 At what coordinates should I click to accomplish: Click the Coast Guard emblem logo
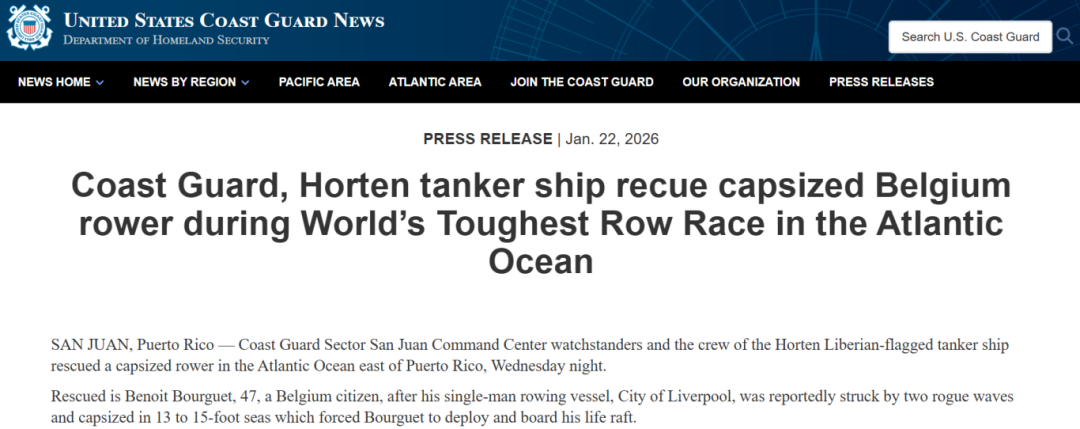point(29,29)
